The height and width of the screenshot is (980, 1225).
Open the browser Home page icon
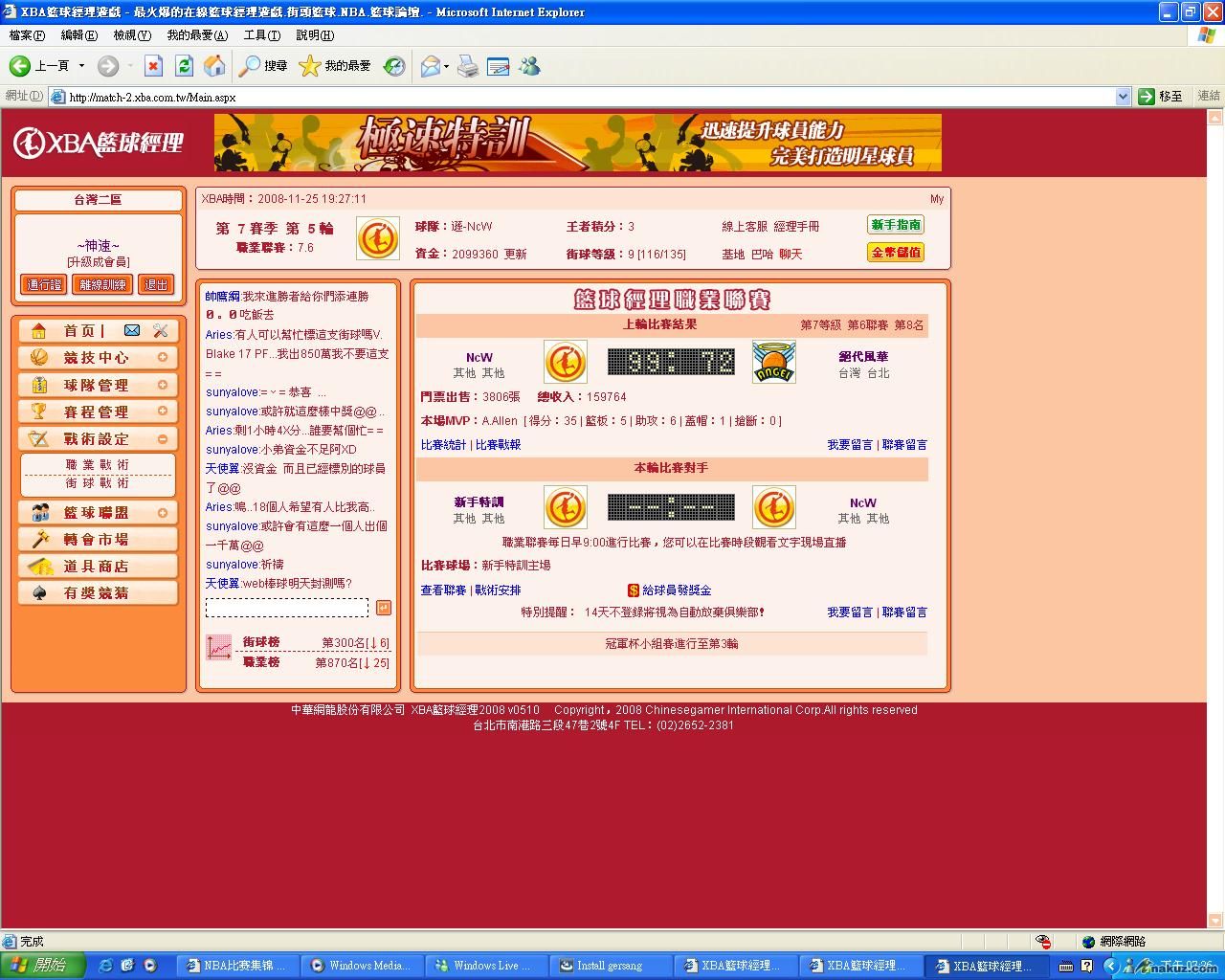point(214,65)
